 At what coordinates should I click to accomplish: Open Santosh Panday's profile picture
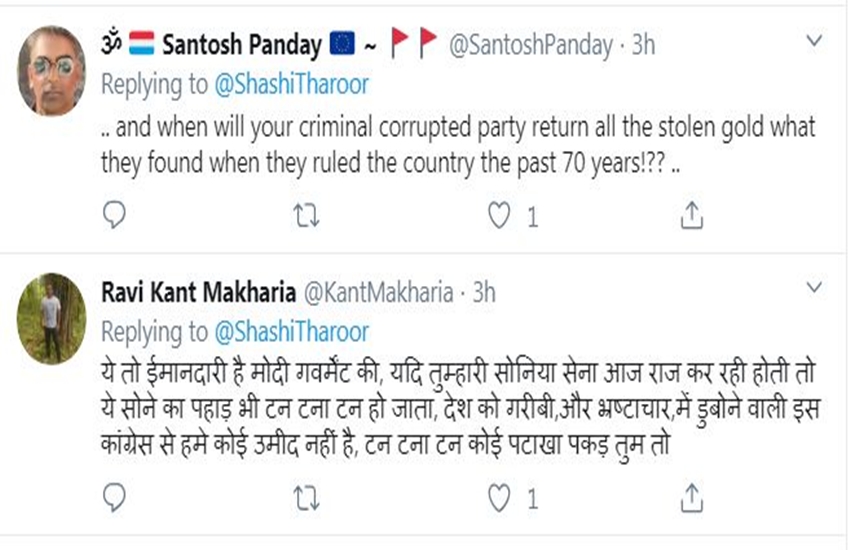tap(52, 70)
